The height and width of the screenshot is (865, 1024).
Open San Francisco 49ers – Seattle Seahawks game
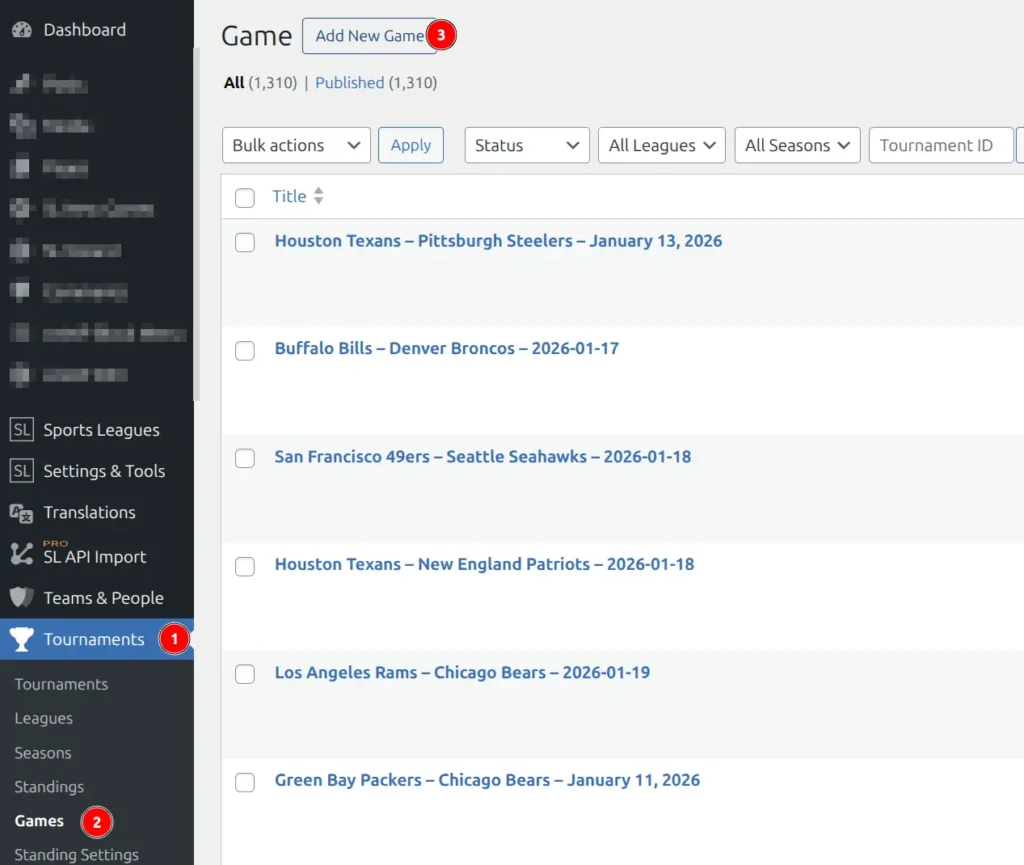pos(483,456)
